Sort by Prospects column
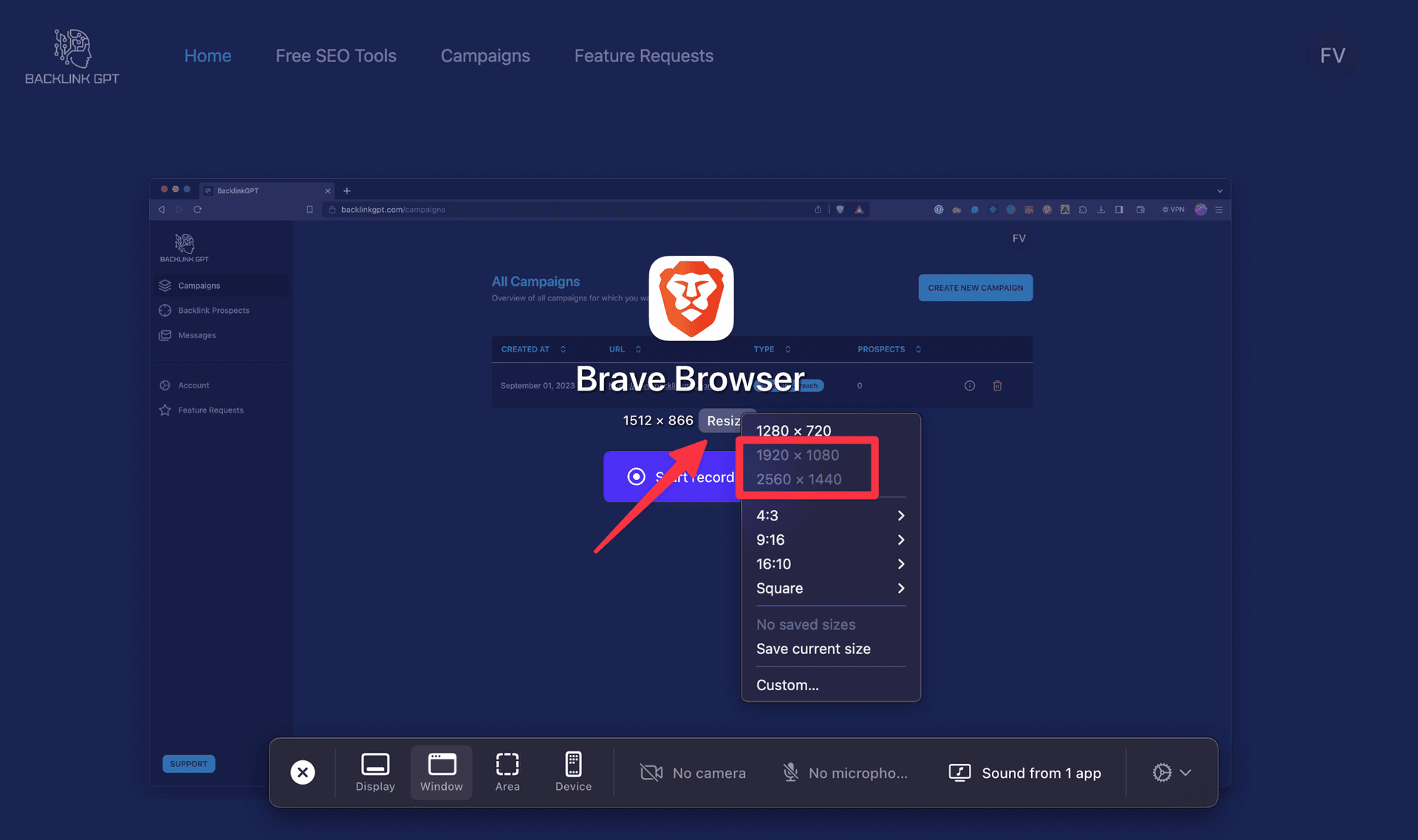 [889, 349]
